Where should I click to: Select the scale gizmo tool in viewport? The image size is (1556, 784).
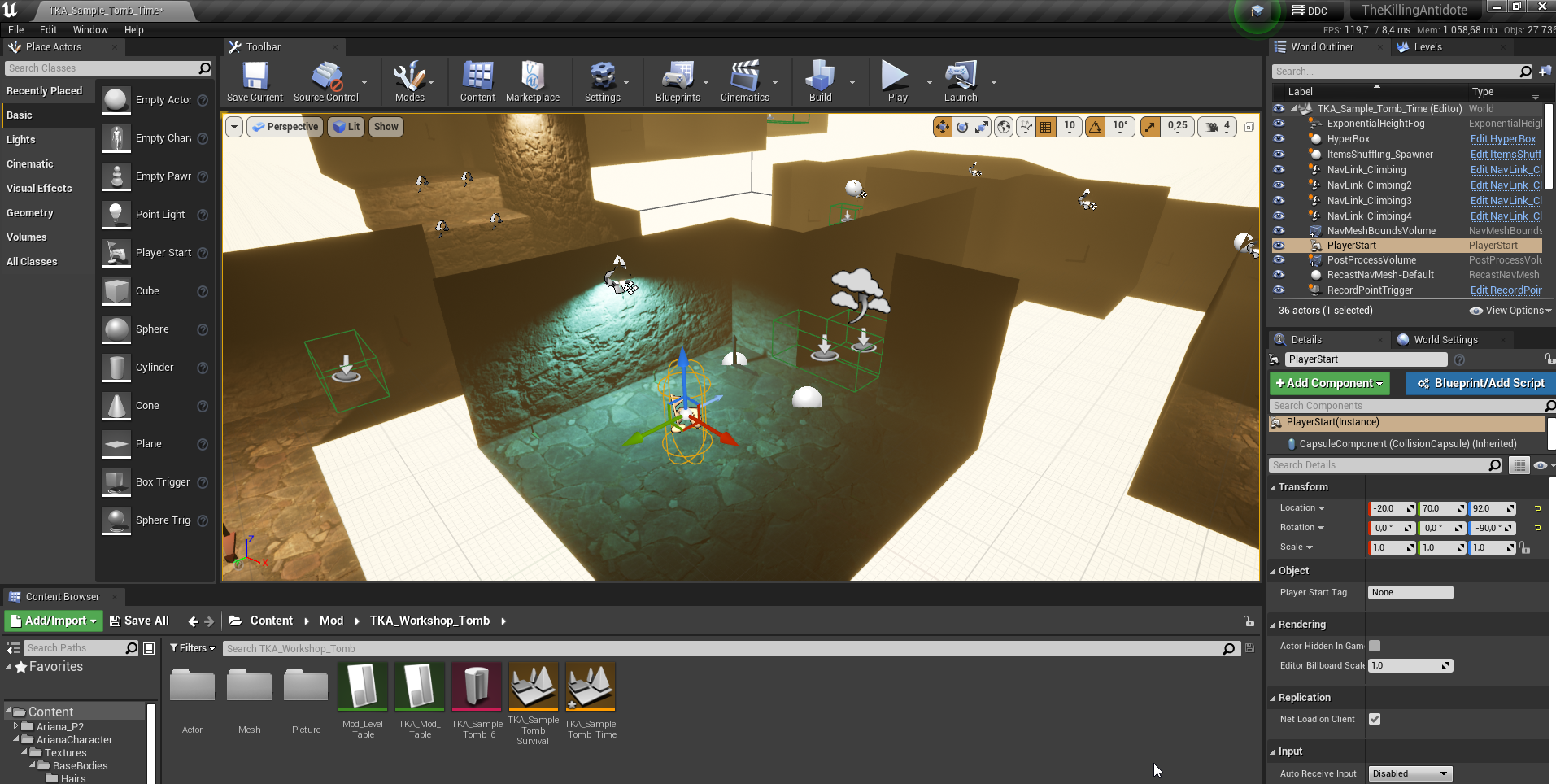[x=983, y=127]
